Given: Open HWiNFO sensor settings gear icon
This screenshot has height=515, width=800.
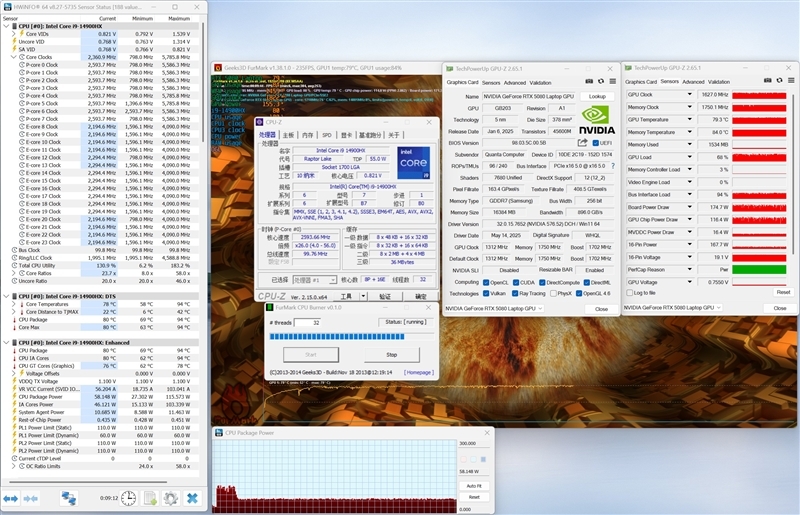Looking at the screenshot, I should coord(171,498).
